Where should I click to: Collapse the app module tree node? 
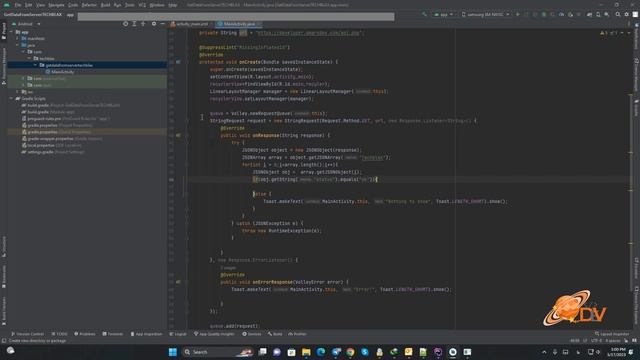pyautogui.click(x=12, y=32)
